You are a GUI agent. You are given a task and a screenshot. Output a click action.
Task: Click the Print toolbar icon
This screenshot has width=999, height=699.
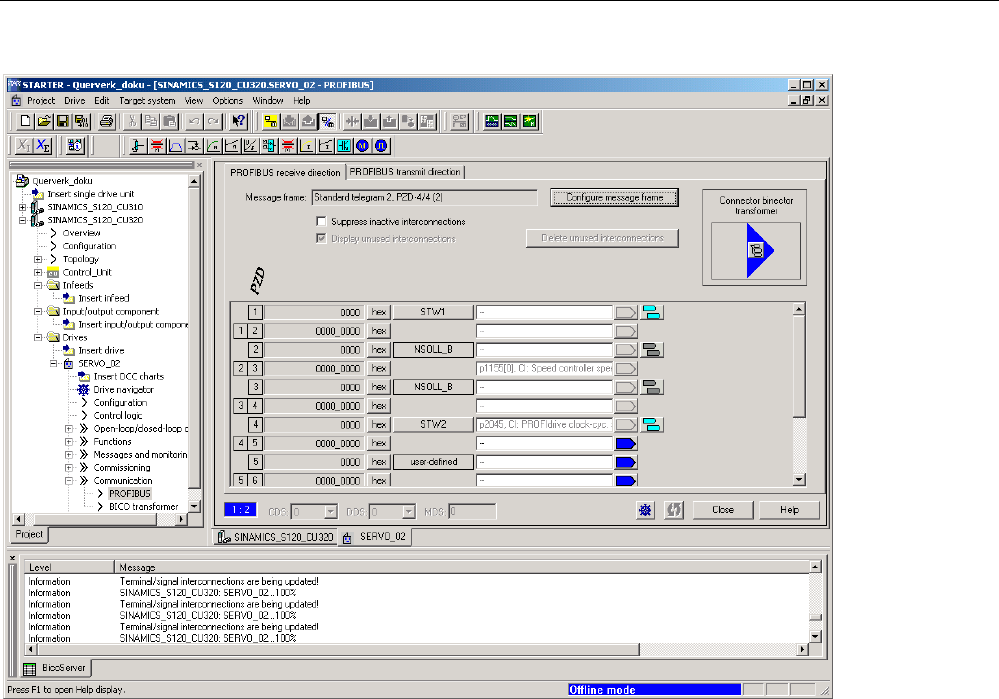[106, 121]
